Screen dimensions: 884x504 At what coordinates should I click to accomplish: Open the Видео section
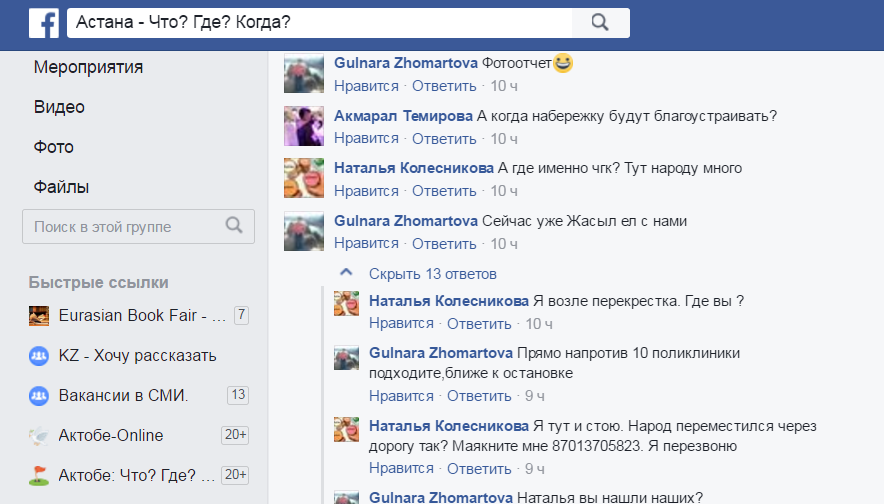(x=59, y=107)
